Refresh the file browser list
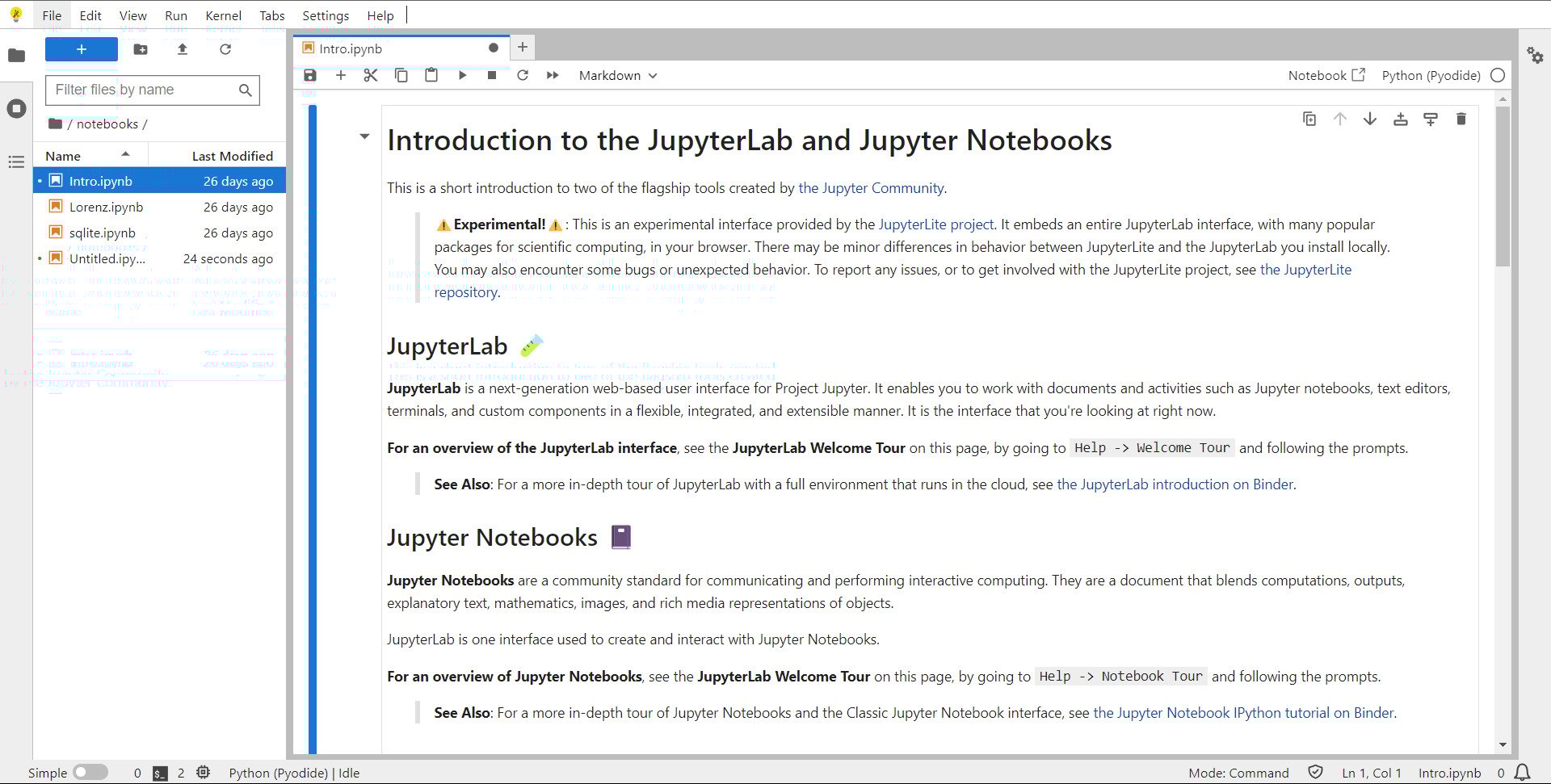Screen dimensions: 1551x784 225,49
